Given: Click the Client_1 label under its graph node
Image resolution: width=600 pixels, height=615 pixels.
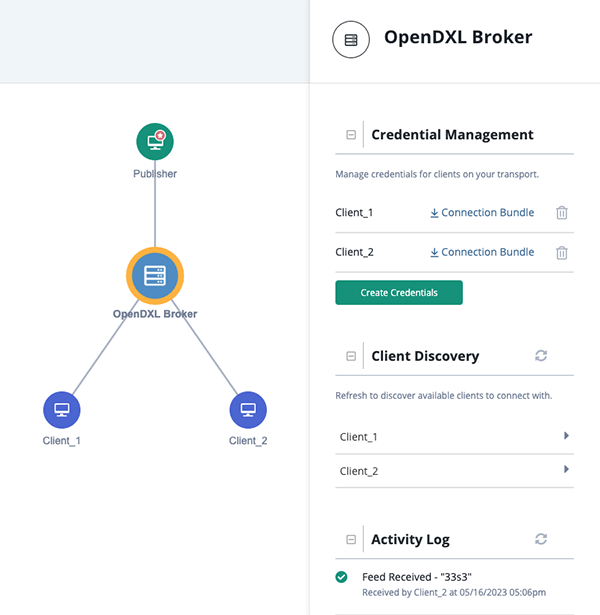Looking at the screenshot, I should pyautogui.click(x=62, y=441).
